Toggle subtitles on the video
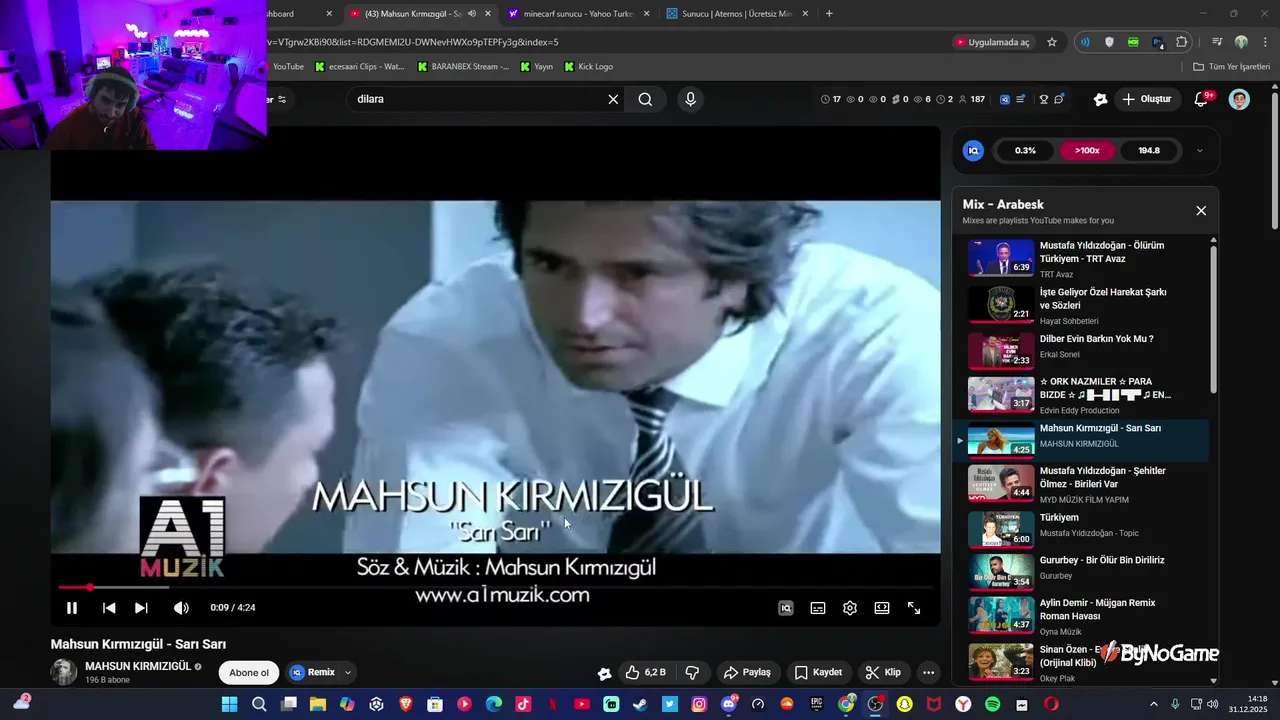Viewport: 1280px width, 720px height. pos(818,608)
